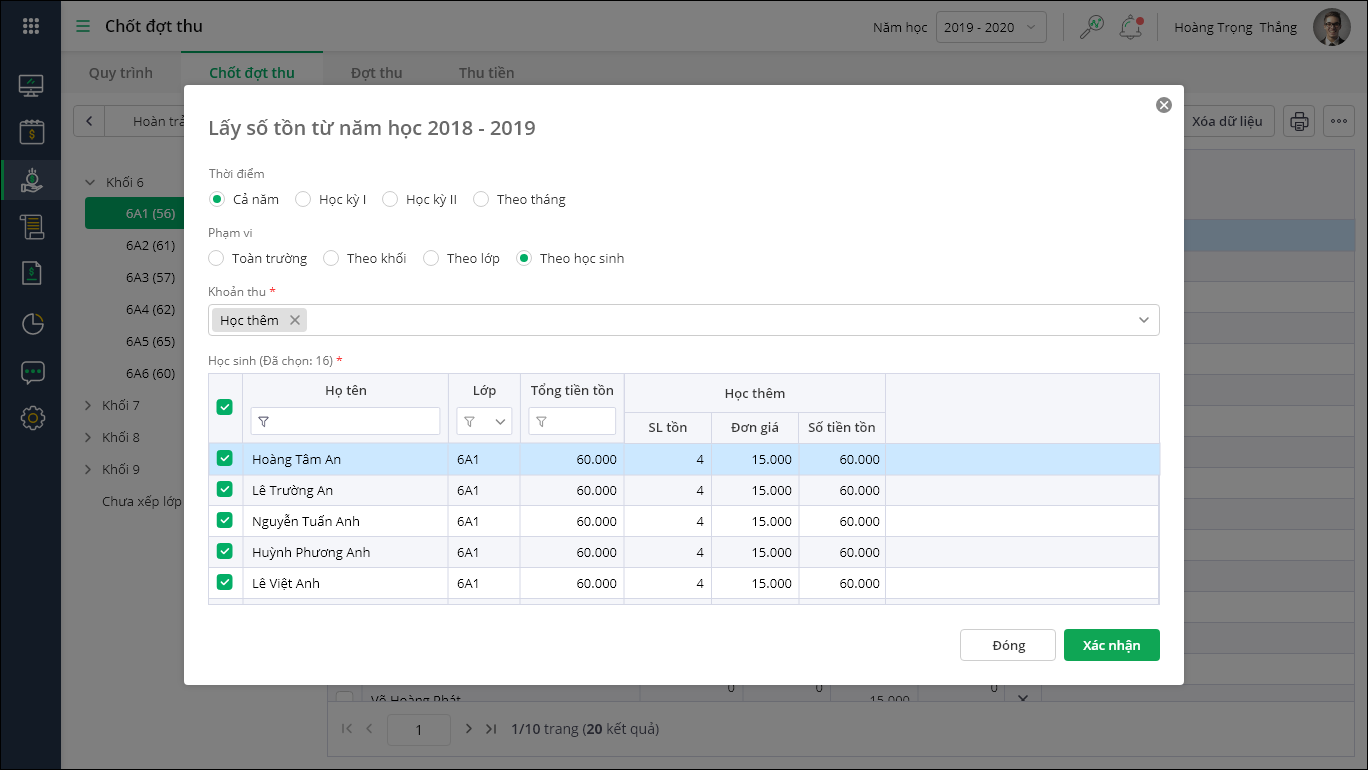
Task: Uncheck the Hoàng Tâm An row checkbox
Action: click(225, 459)
